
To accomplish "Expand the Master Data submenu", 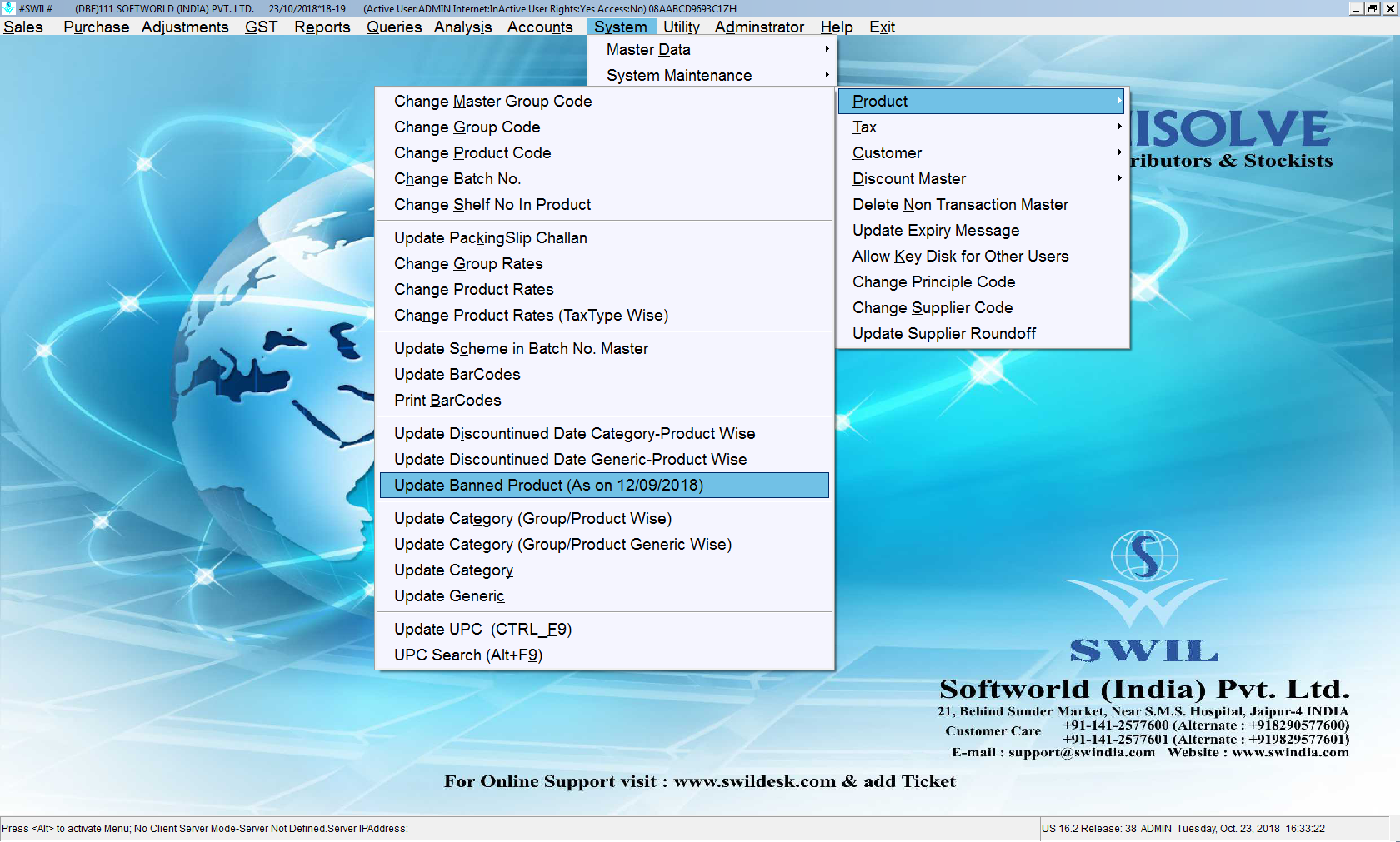I will 712,49.
